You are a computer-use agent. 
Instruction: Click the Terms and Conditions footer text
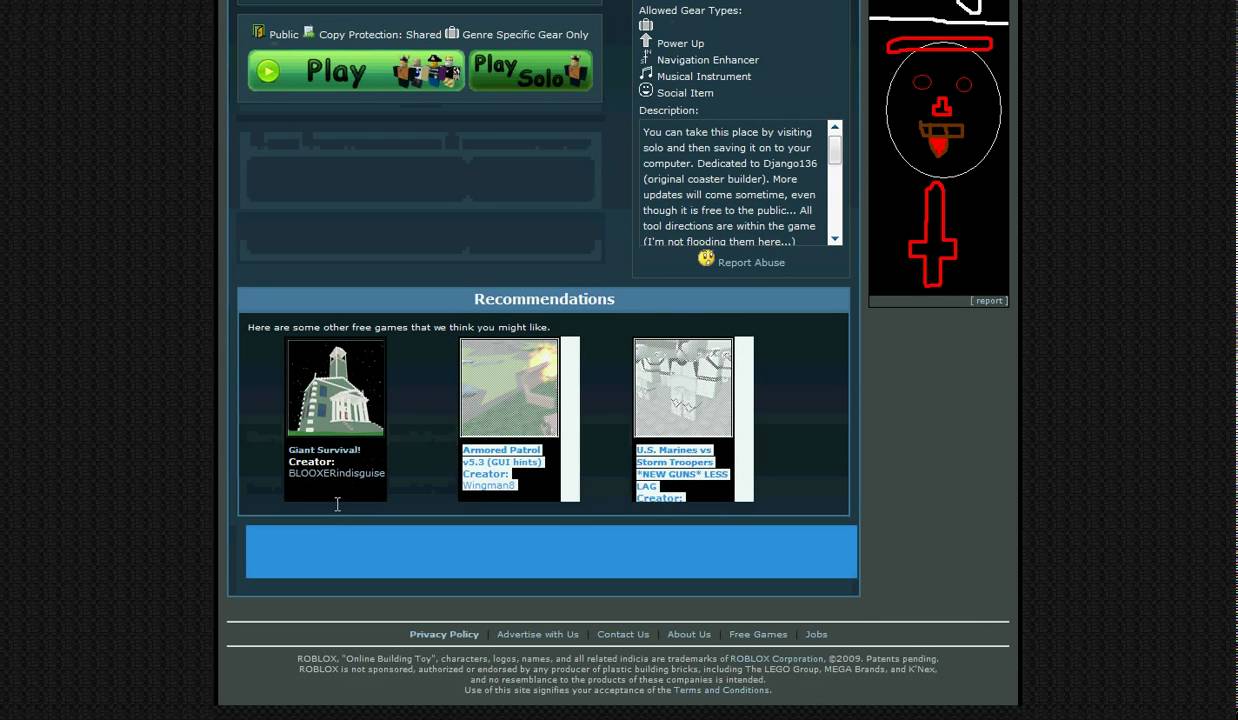(721, 690)
